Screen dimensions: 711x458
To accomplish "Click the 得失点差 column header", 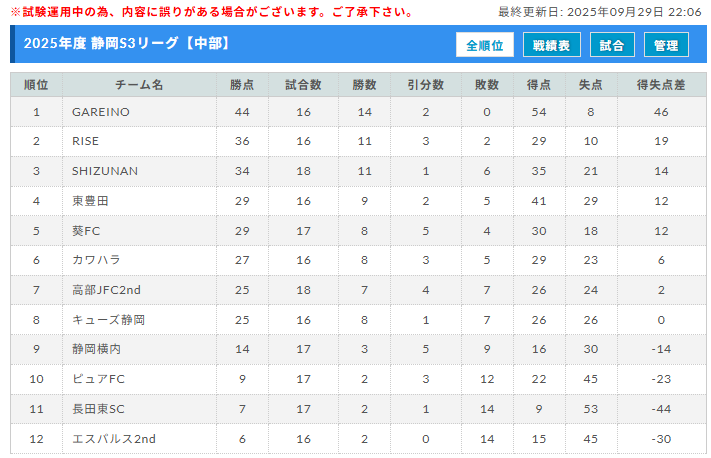I will pos(660,85).
